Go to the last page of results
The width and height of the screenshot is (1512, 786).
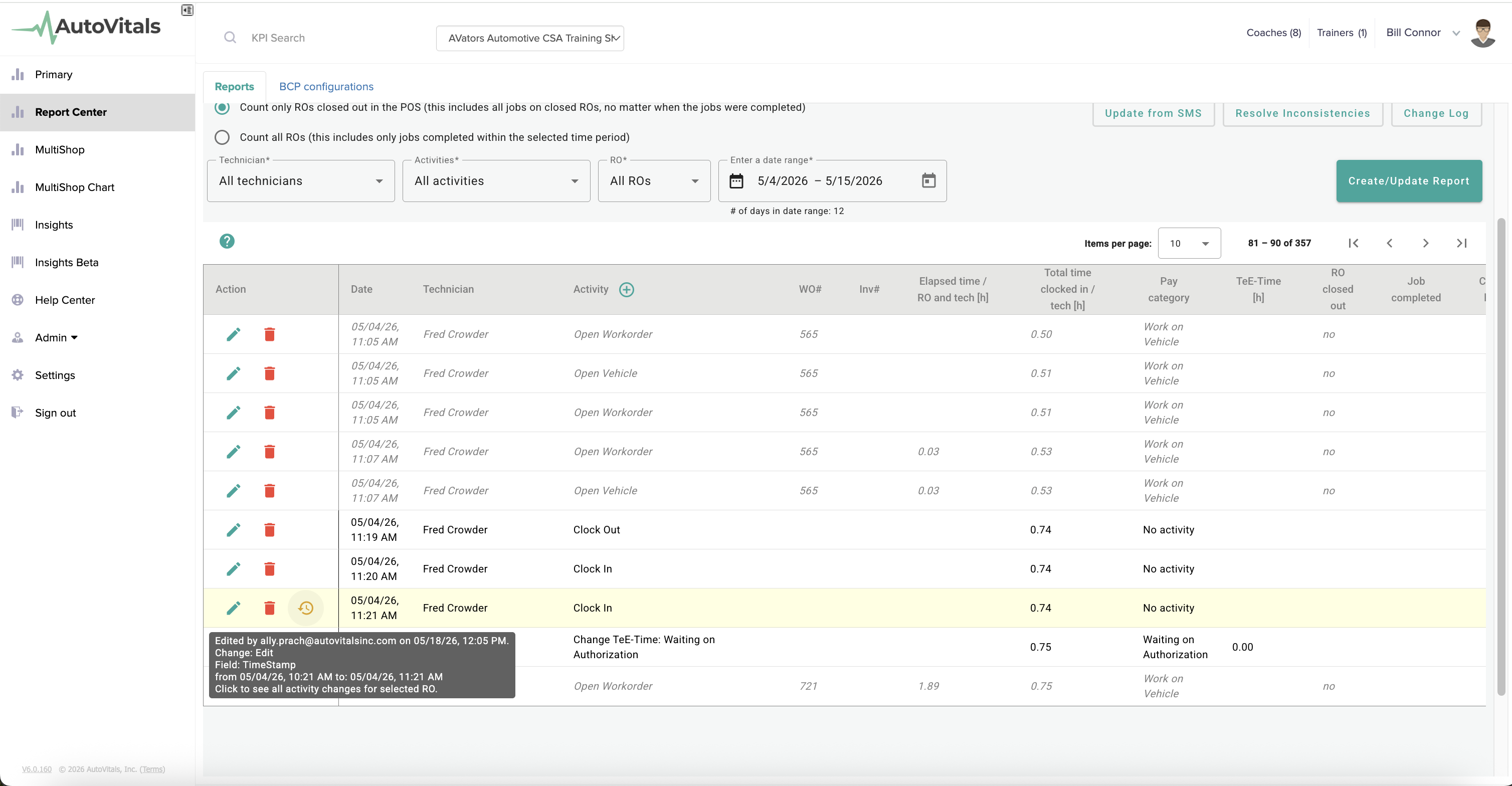(x=1461, y=243)
